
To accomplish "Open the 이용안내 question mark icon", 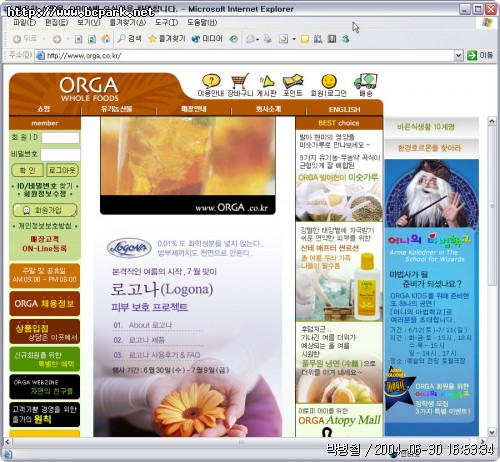I will (211, 86).
